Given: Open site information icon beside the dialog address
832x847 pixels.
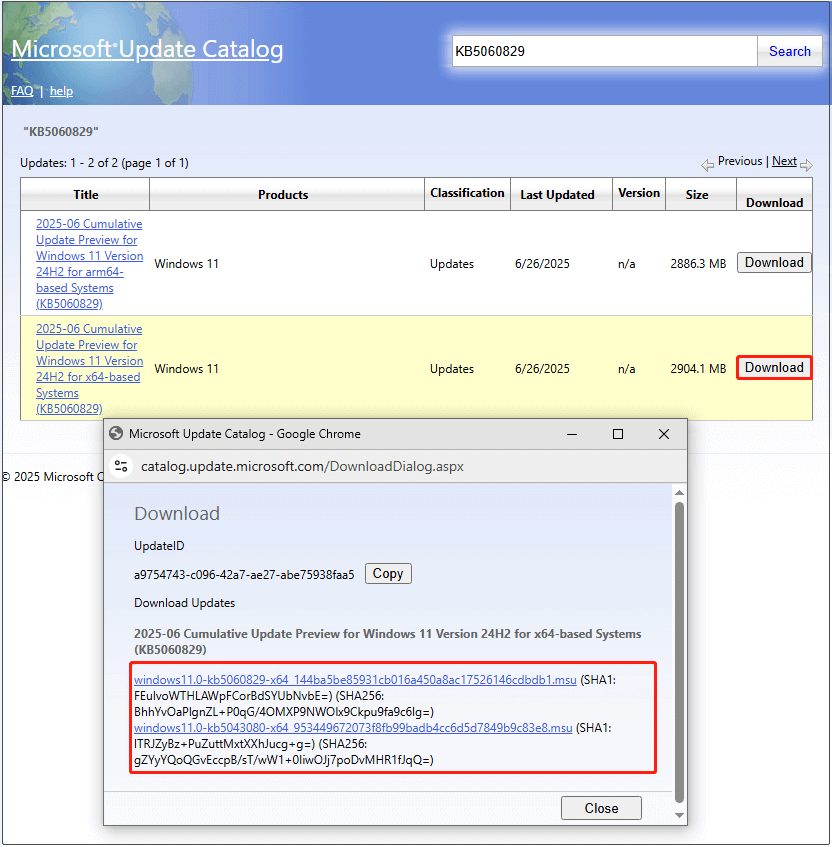Looking at the screenshot, I should coord(121,466).
